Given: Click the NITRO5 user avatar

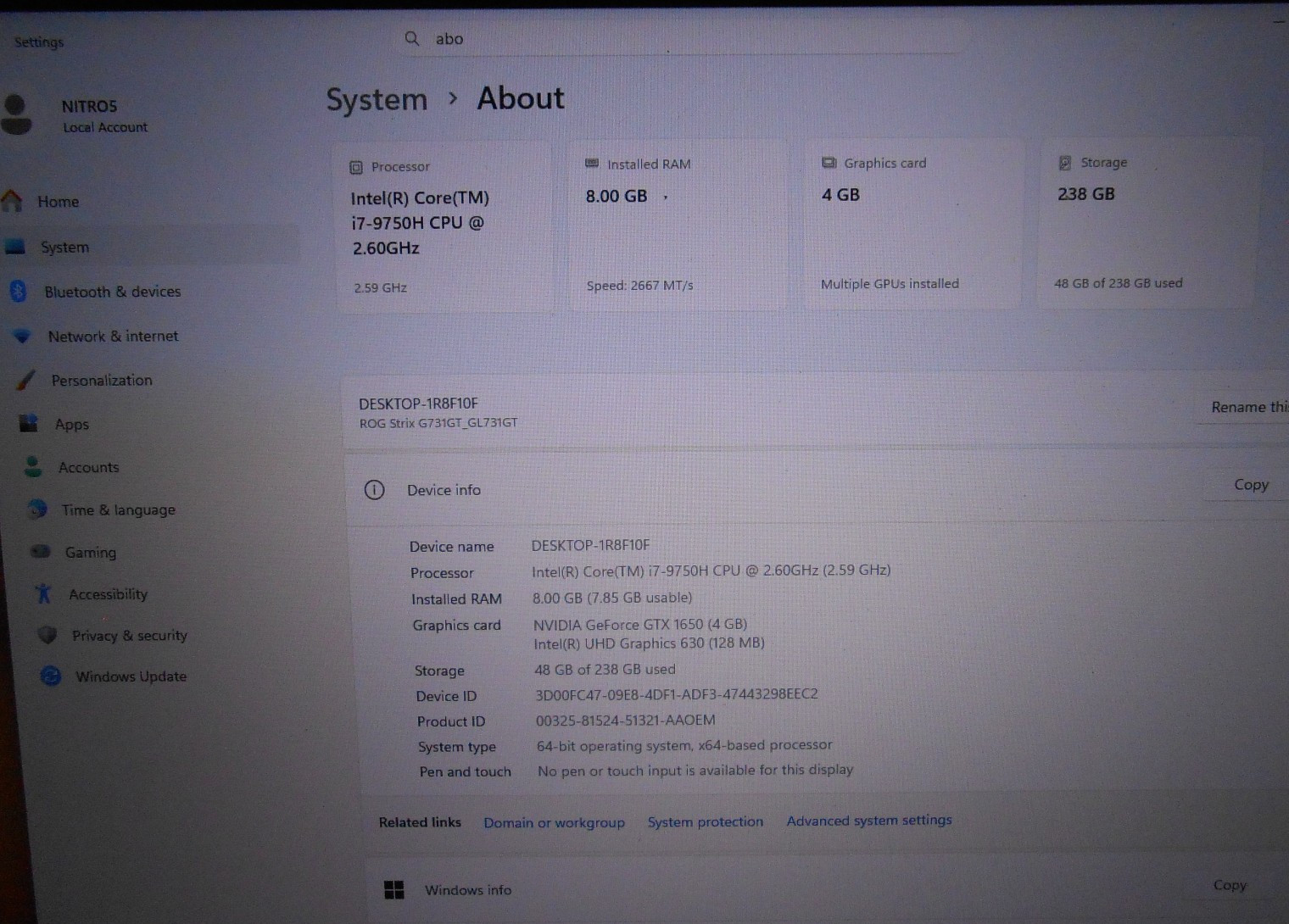Looking at the screenshot, I should click(x=16, y=115).
